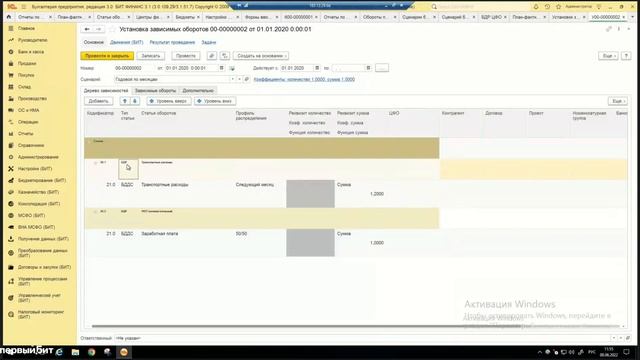Open the Главное section icon
The height and width of the screenshot is (360, 640).
[x=11, y=29]
